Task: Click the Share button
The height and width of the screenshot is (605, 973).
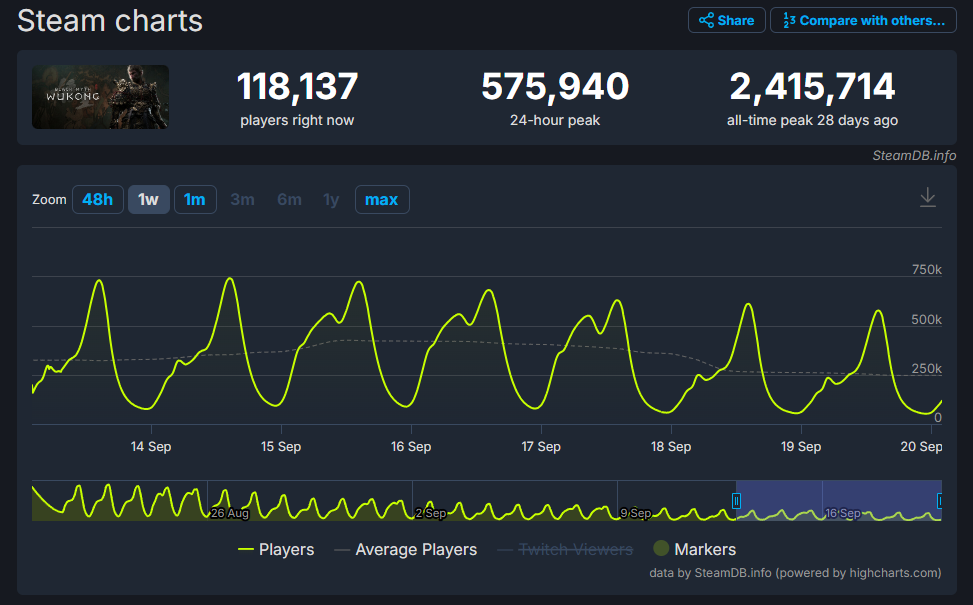Action: (x=727, y=20)
